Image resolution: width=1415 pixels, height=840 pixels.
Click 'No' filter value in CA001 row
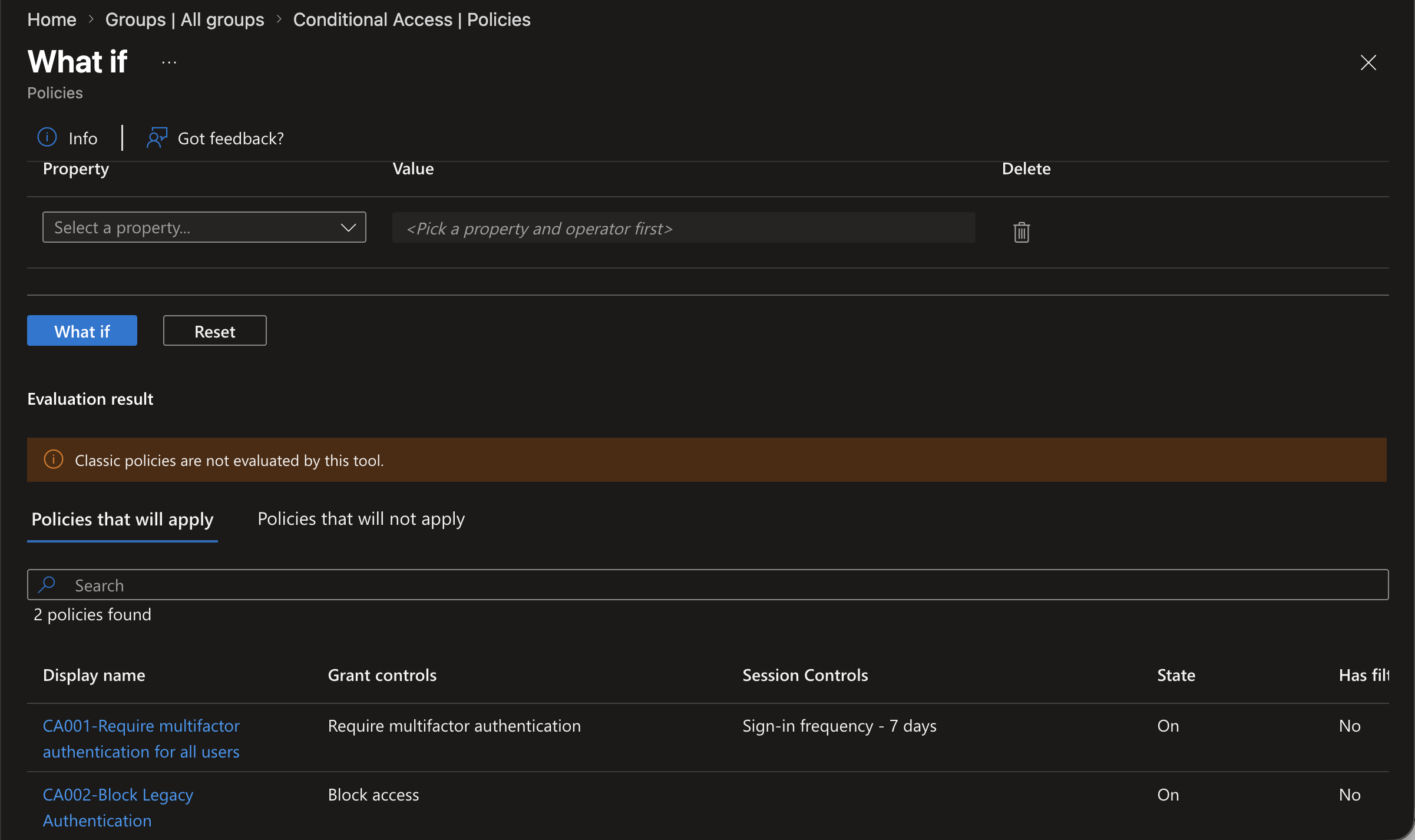tap(1350, 726)
